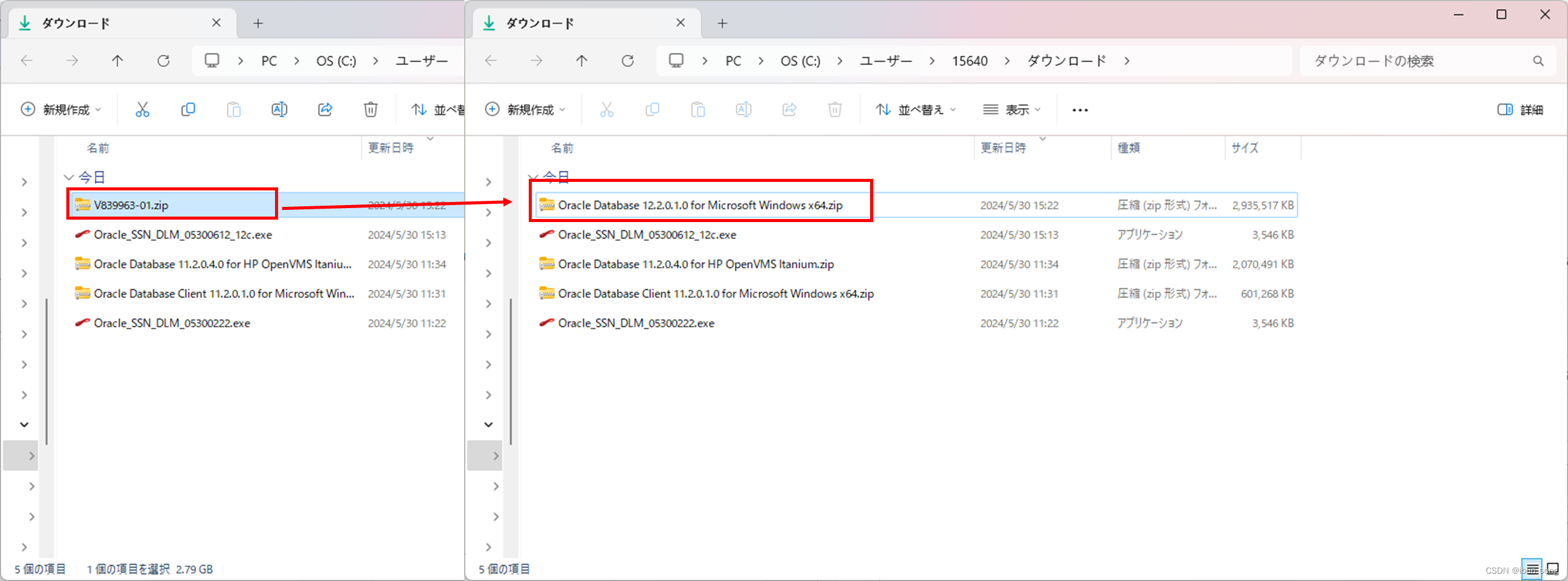Click OS (C:) in the left window address bar

336,61
